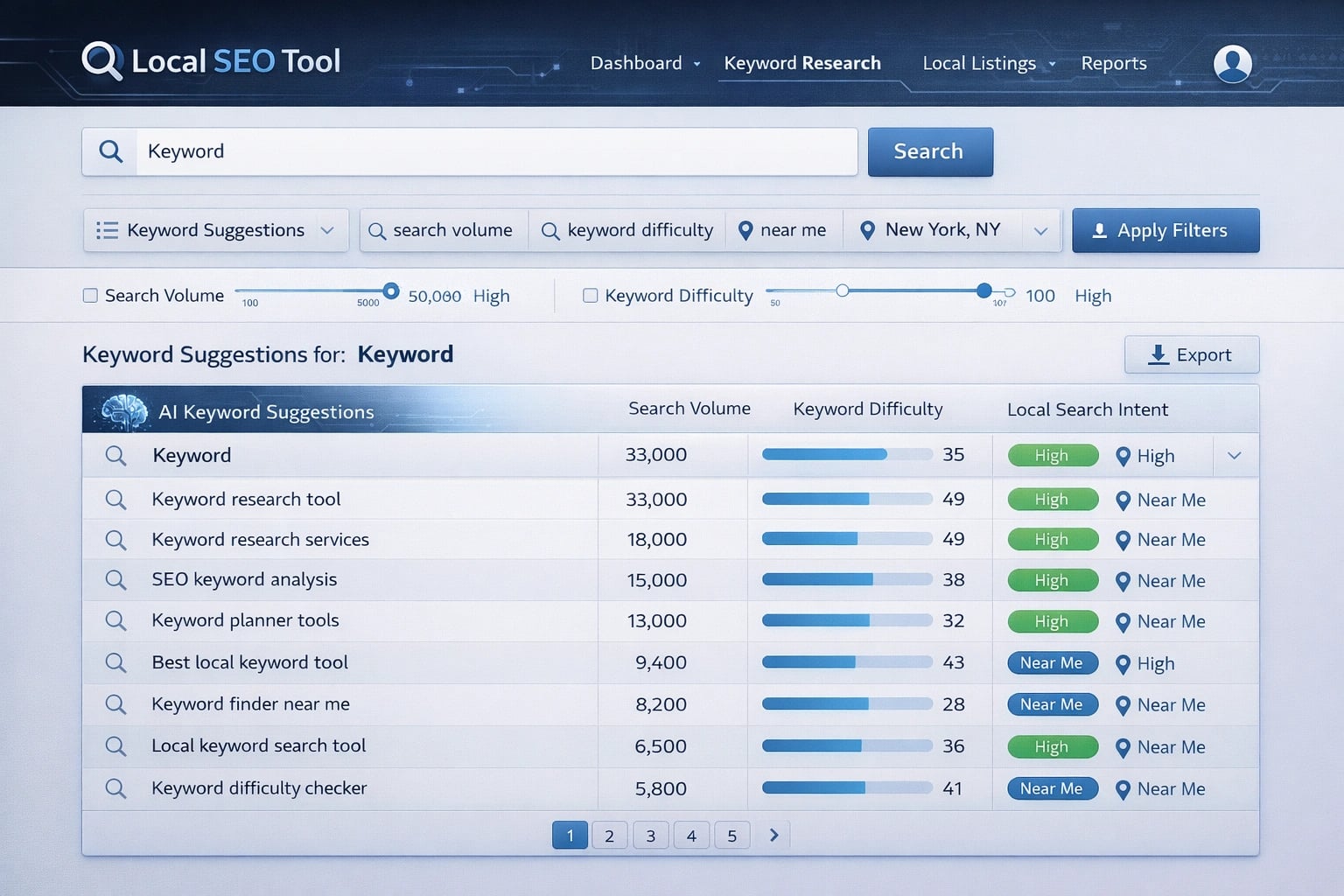The height and width of the screenshot is (896, 1344).
Task: Click the search icon beside Keyword research tool row
Action: tap(116, 499)
